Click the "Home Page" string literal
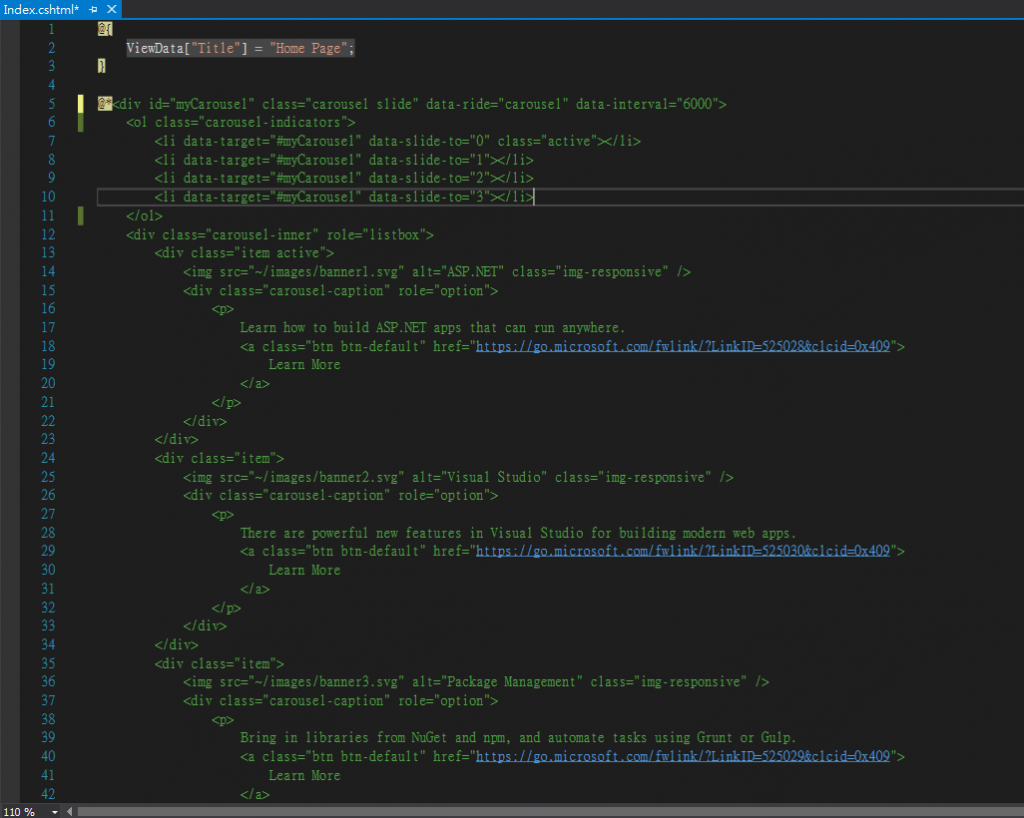1024x818 pixels. (309, 48)
